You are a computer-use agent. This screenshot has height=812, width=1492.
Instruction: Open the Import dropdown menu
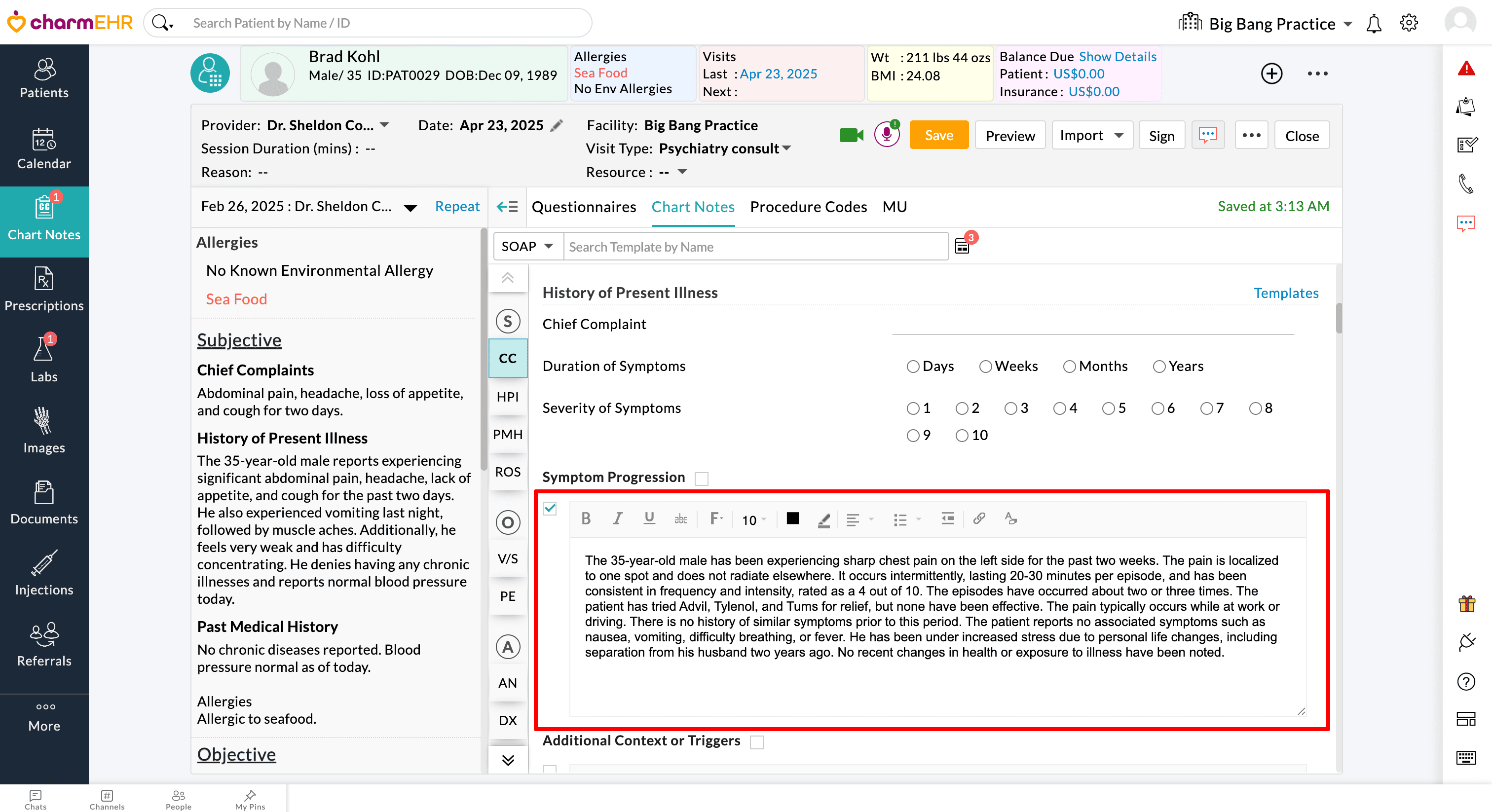1092,135
